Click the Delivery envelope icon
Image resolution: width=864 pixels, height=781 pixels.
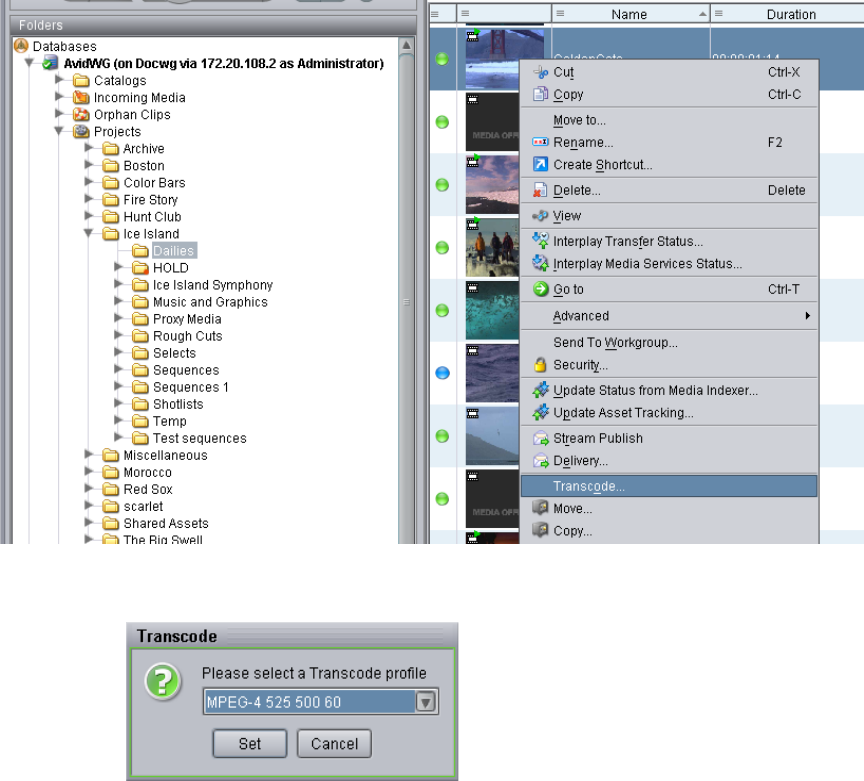541,460
